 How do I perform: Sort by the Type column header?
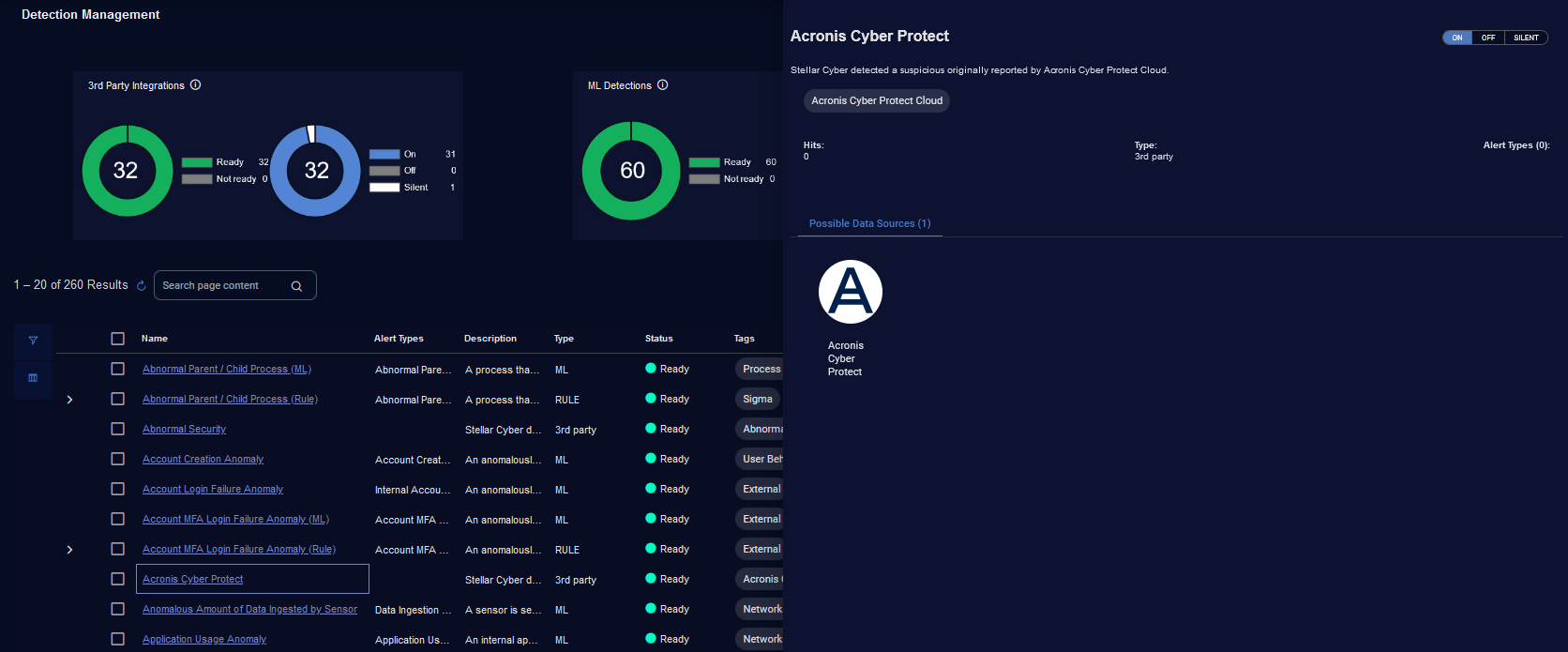564,339
